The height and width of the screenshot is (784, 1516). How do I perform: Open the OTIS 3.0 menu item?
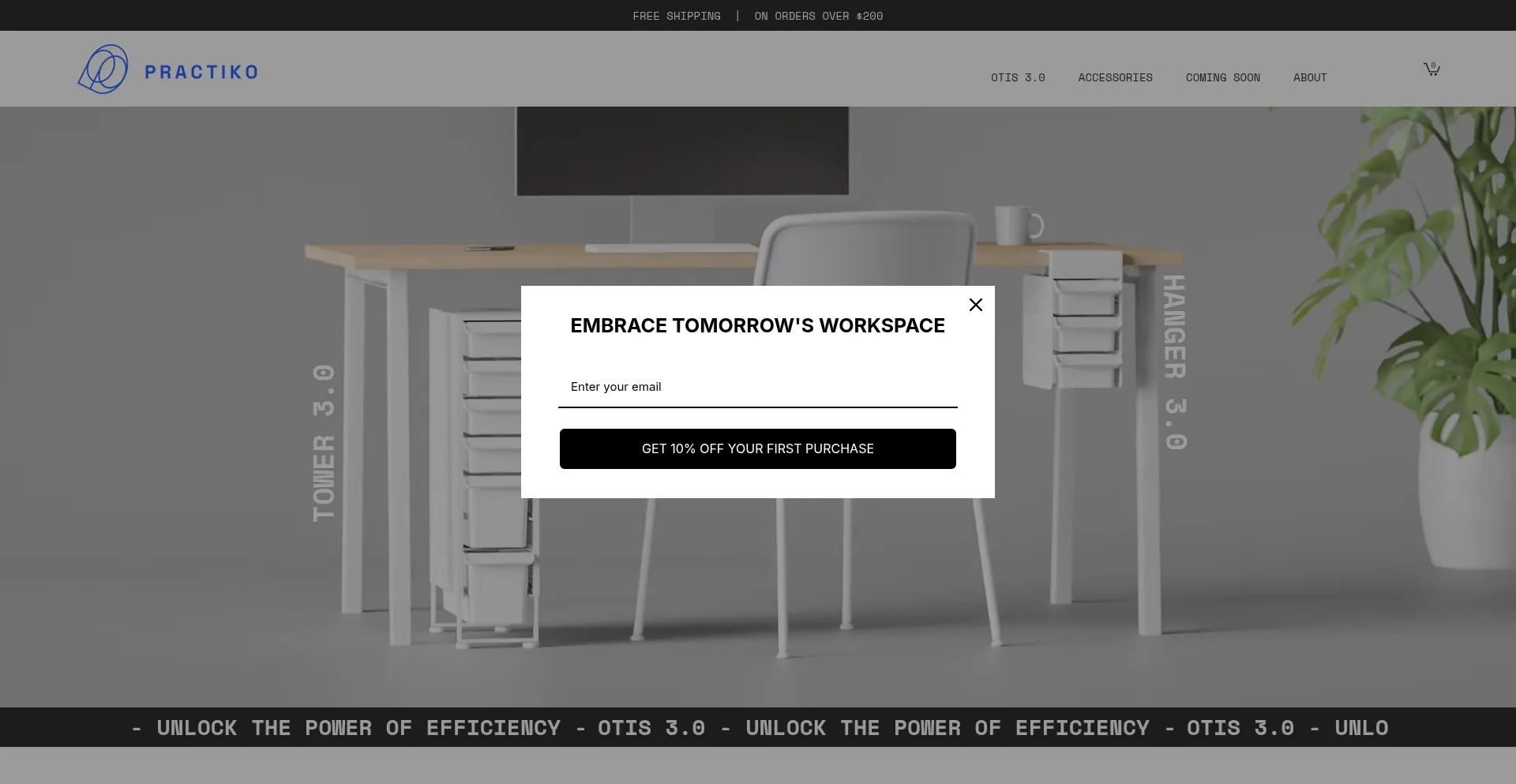coord(1018,77)
